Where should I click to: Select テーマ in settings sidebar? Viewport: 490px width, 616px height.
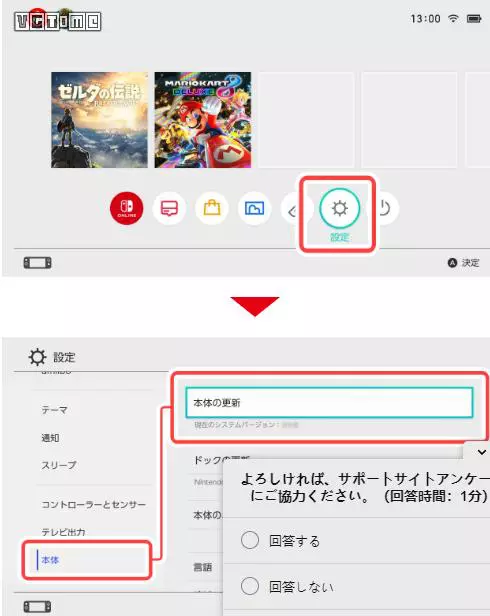point(55,410)
